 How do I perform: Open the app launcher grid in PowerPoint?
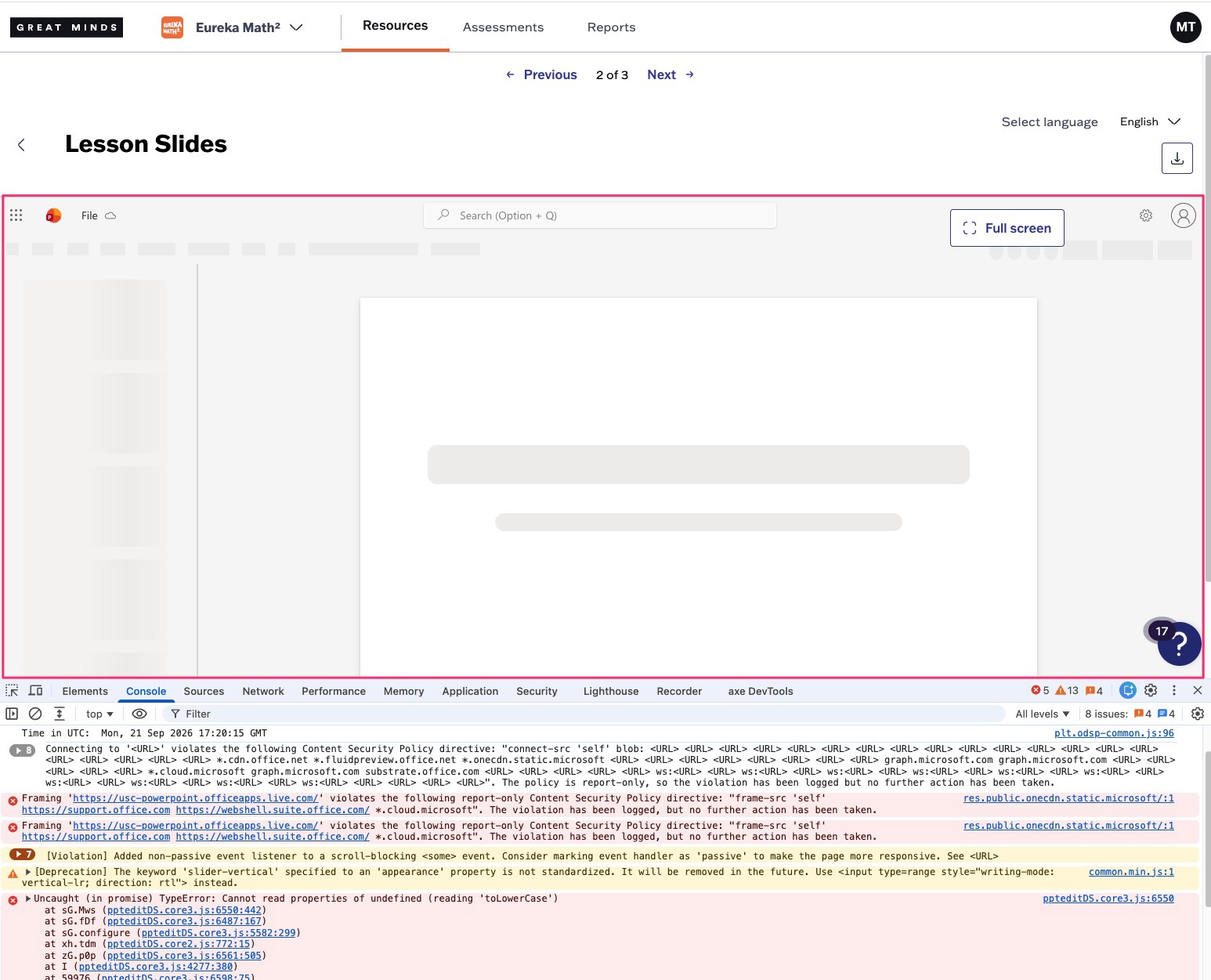16,215
